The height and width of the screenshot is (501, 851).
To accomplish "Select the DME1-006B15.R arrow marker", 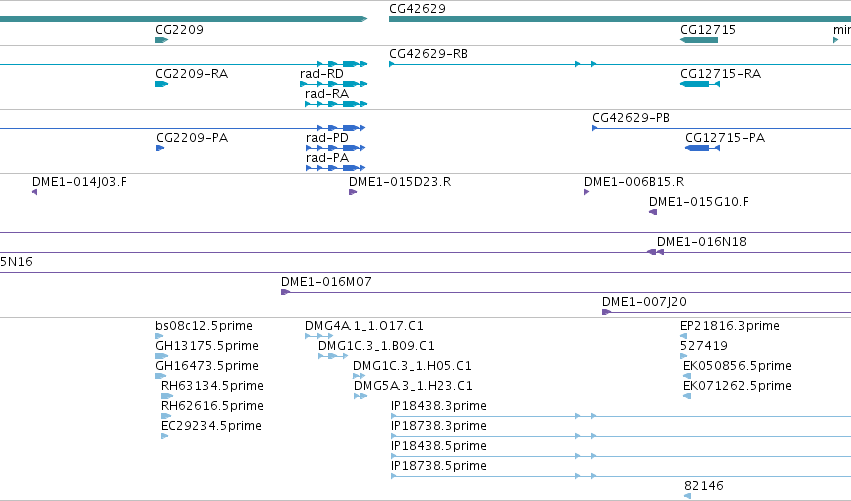I will [x=587, y=192].
